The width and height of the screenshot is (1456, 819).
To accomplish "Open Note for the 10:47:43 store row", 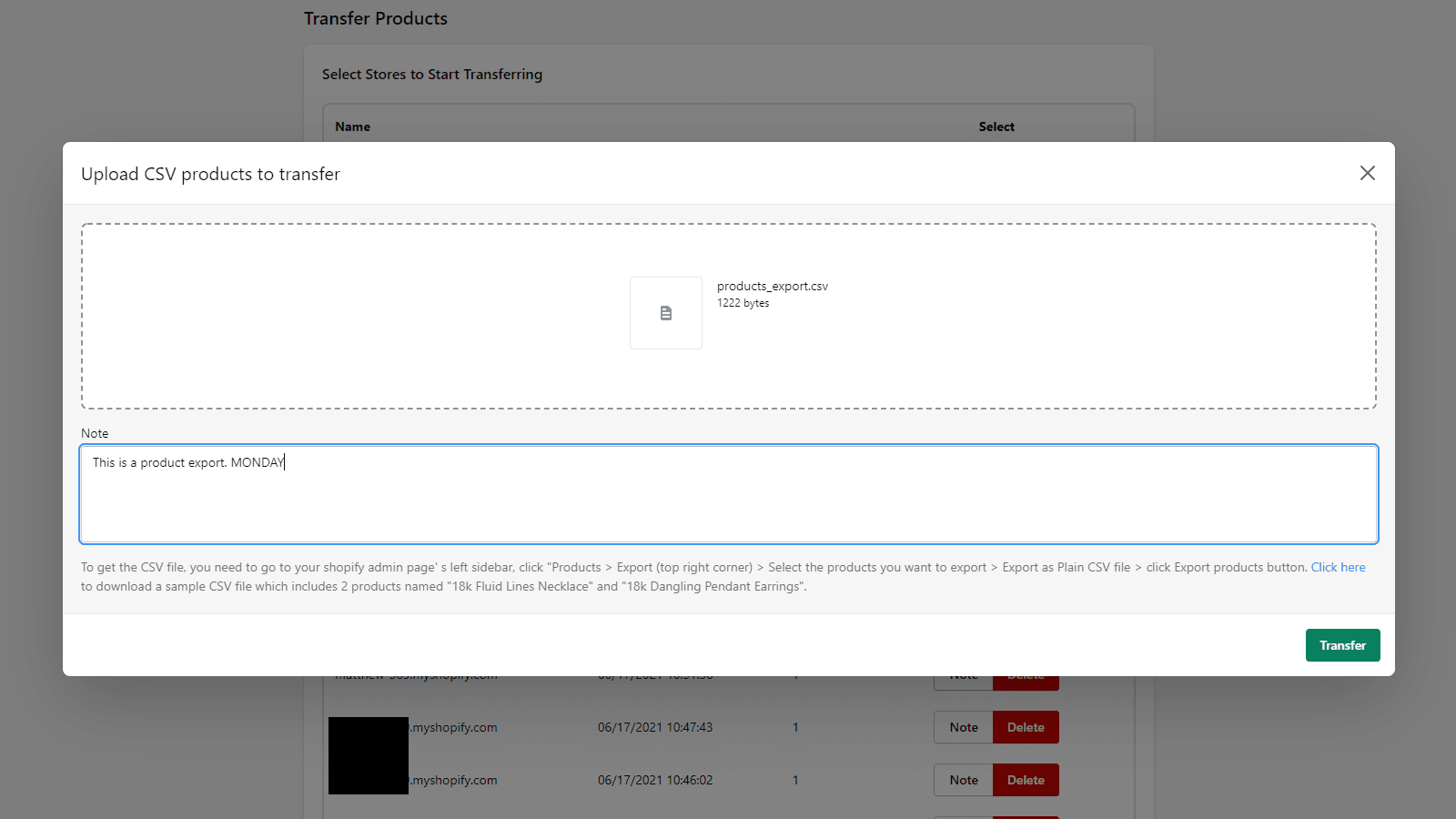I will click(964, 727).
